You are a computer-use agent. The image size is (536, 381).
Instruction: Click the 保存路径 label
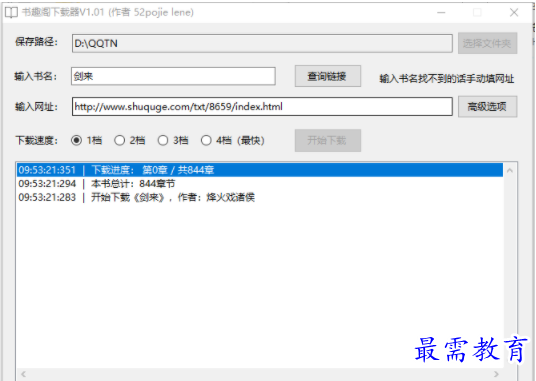(x=37, y=42)
